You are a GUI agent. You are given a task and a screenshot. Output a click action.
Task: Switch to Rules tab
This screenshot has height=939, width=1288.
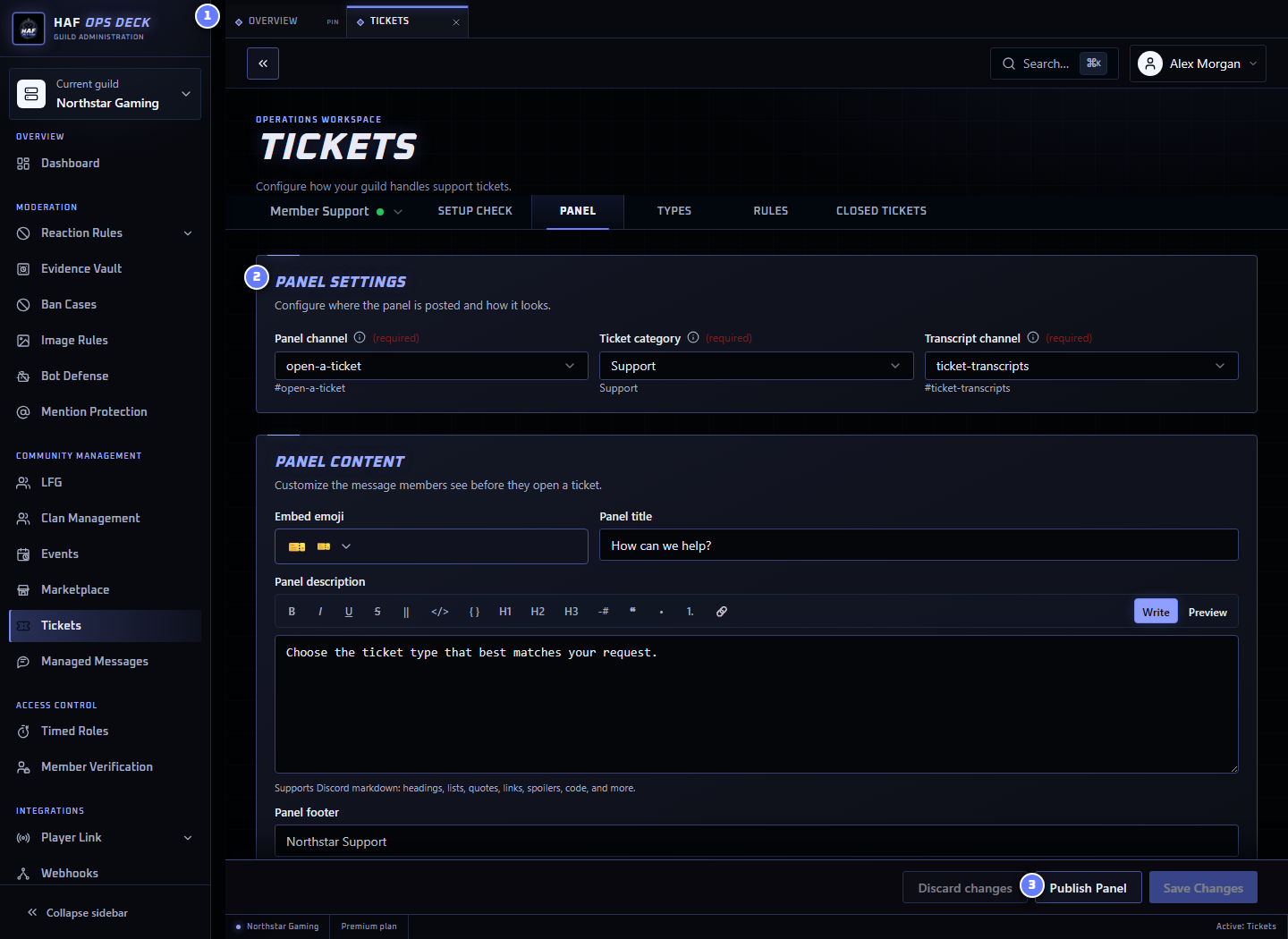click(x=771, y=211)
